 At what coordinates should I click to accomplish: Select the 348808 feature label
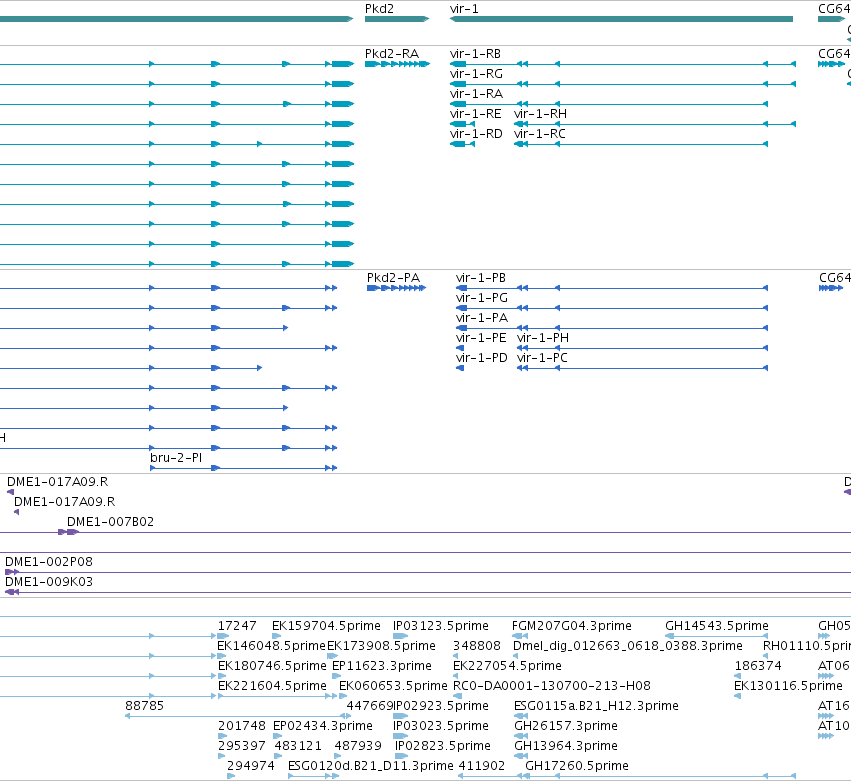[x=477, y=646]
